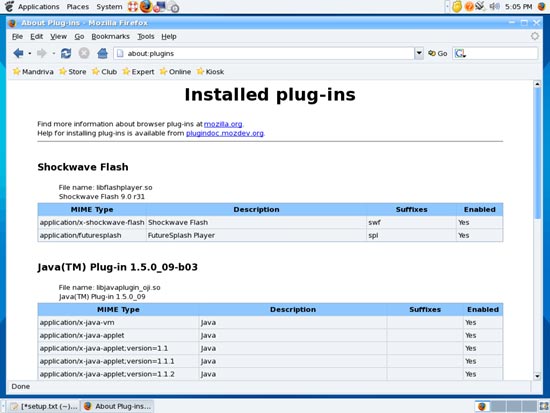The height and width of the screenshot is (413, 550).
Task: Open the Club bookmark
Action: point(105,72)
